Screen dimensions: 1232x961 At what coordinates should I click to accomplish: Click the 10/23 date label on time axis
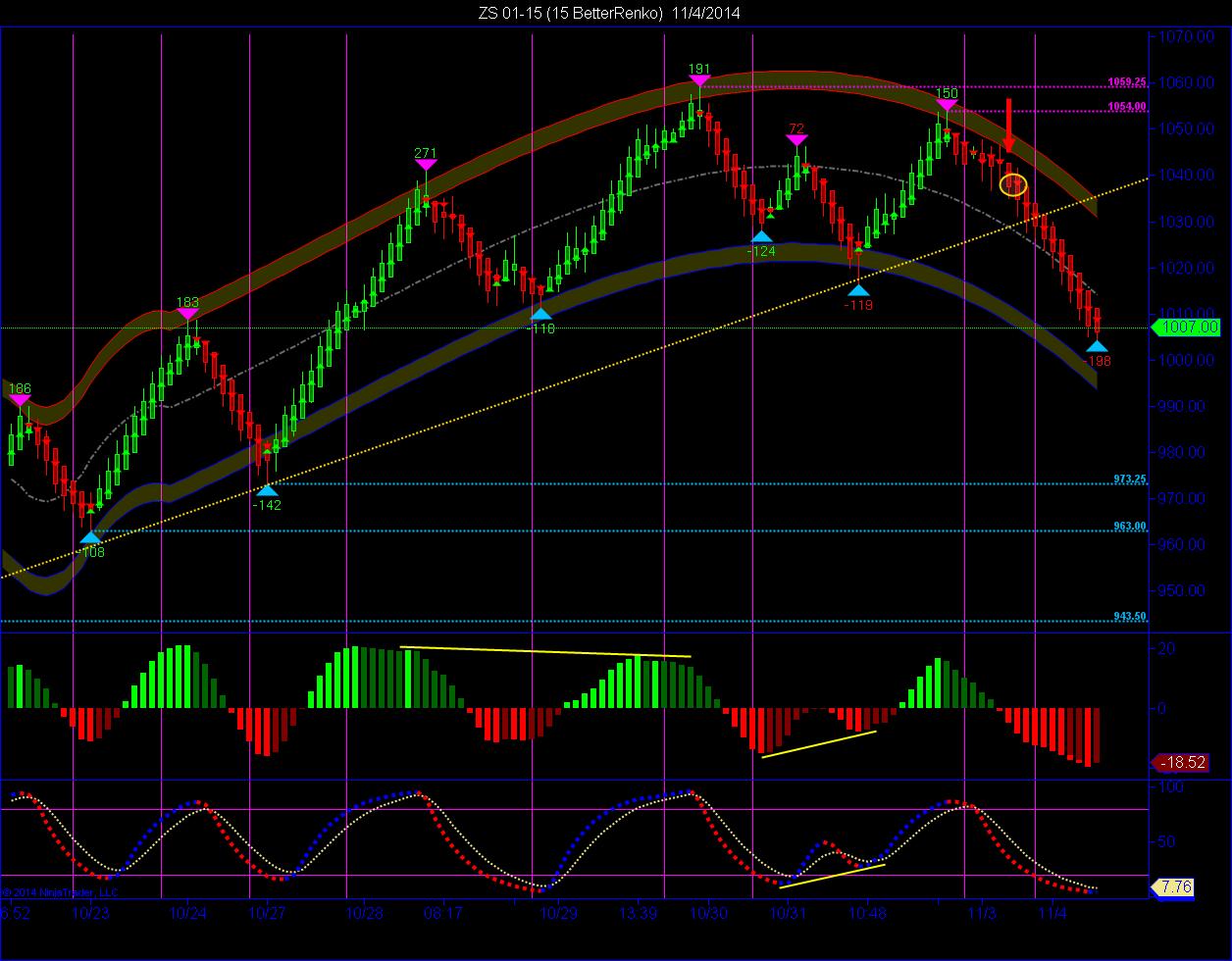click(x=91, y=913)
